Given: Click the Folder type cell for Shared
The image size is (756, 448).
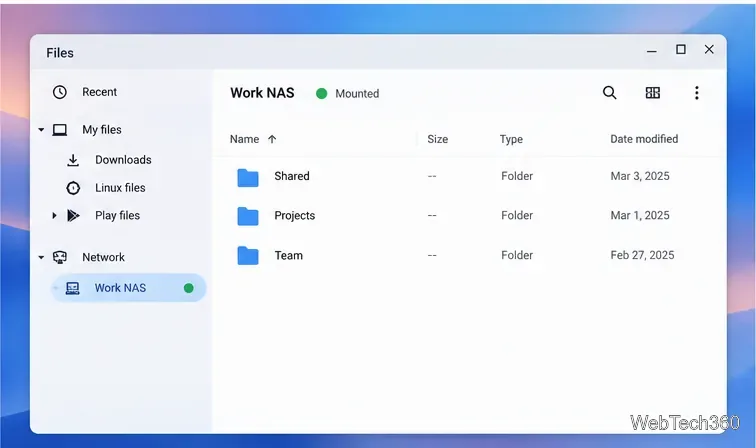Looking at the screenshot, I should point(517,176).
